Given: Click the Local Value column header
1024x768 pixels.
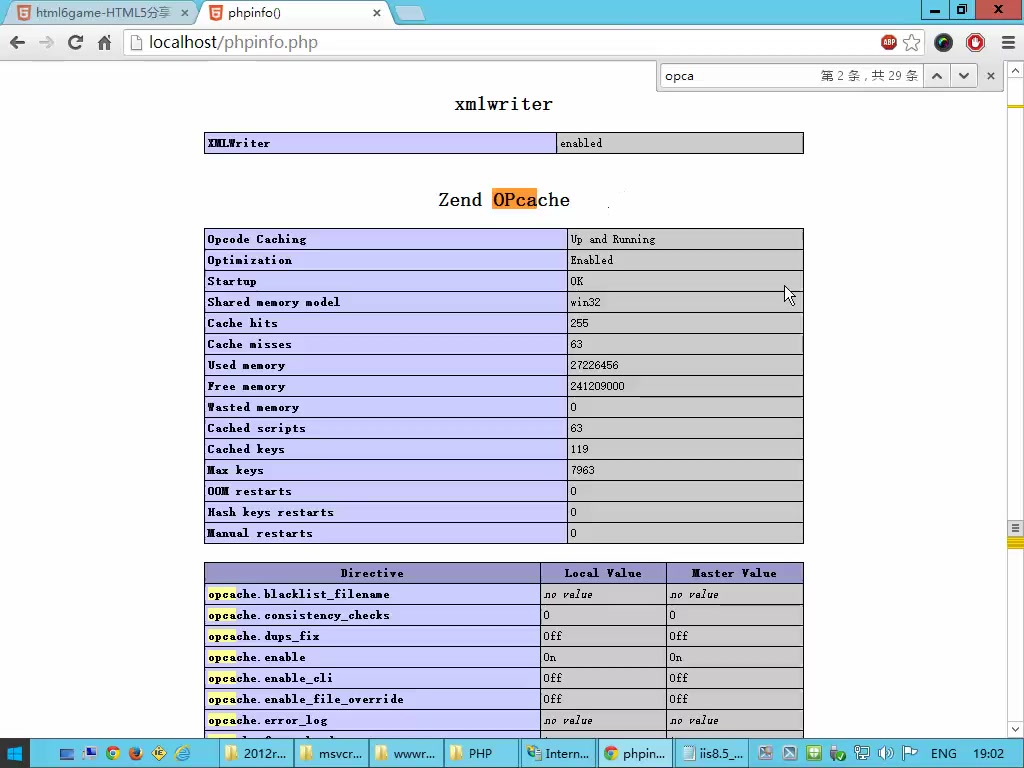Looking at the screenshot, I should (x=603, y=573).
